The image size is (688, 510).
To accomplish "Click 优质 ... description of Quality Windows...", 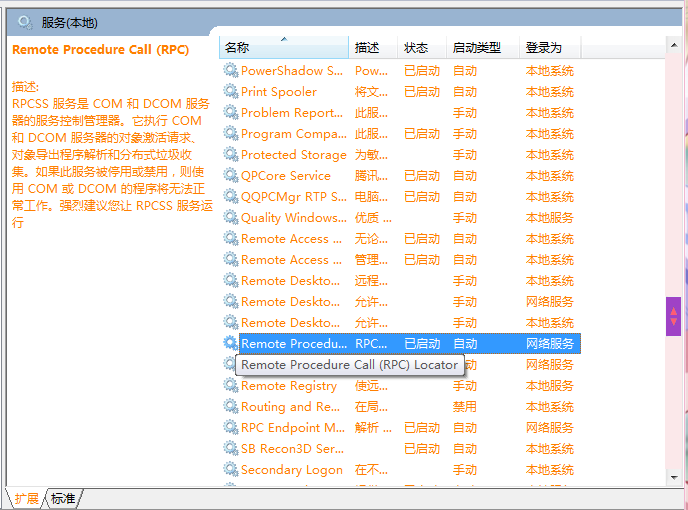I will point(373,218).
